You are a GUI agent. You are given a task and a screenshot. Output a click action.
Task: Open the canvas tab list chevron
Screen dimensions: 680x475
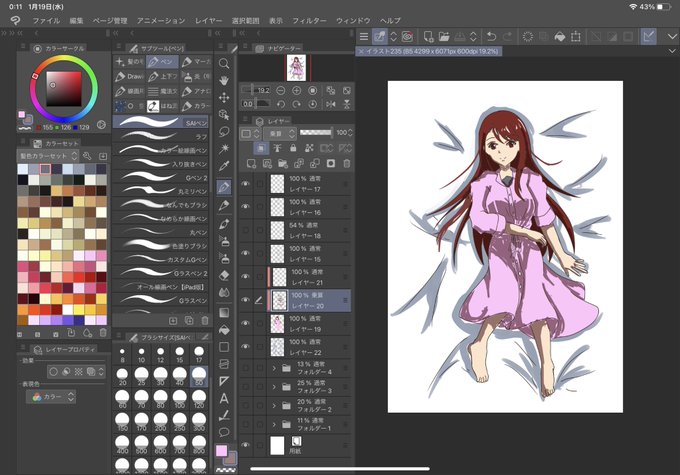(x=672, y=51)
